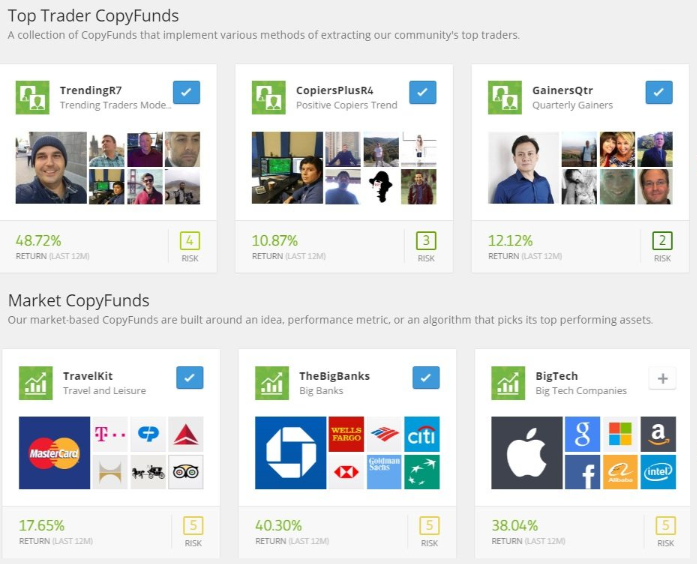Open the TheBigBanks fund name link

[x=335, y=376]
